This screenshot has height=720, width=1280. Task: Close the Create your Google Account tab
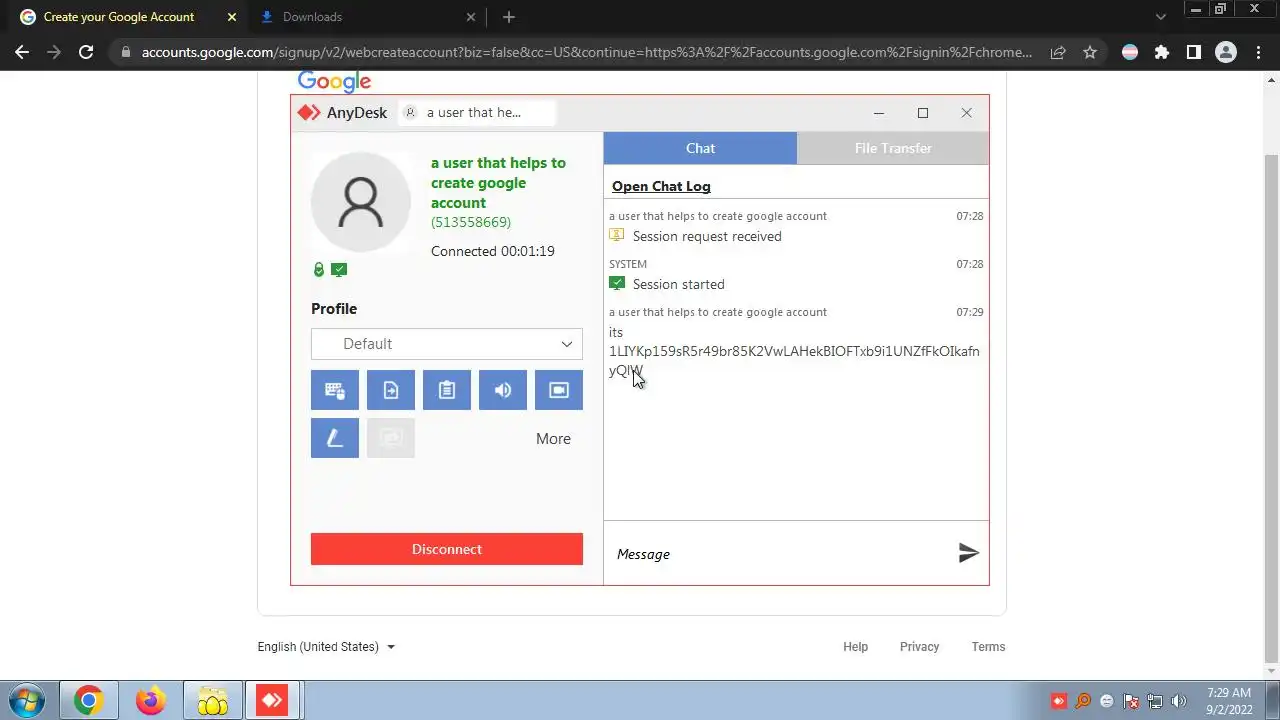[232, 17]
